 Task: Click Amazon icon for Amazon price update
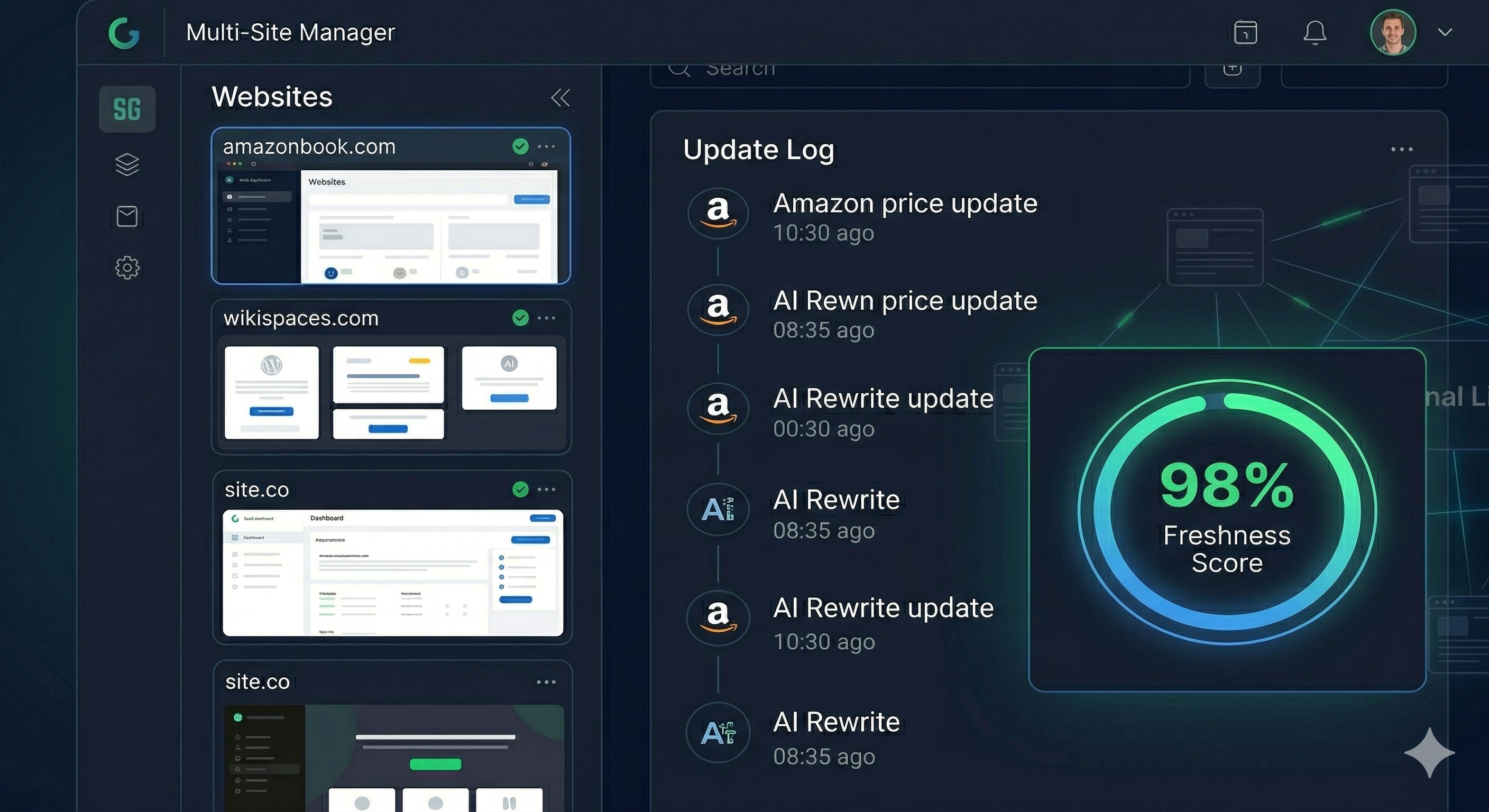pyautogui.click(x=718, y=213)
